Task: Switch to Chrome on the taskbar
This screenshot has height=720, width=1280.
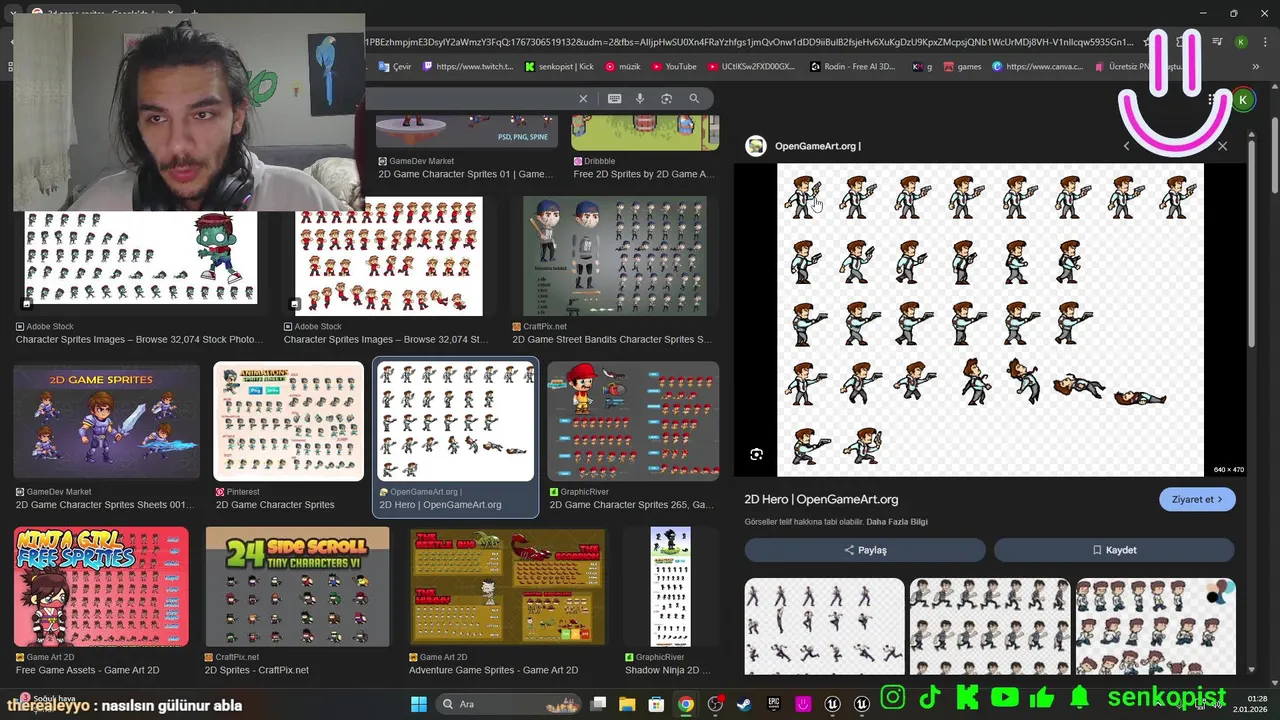Action: [x=685, y=704]
